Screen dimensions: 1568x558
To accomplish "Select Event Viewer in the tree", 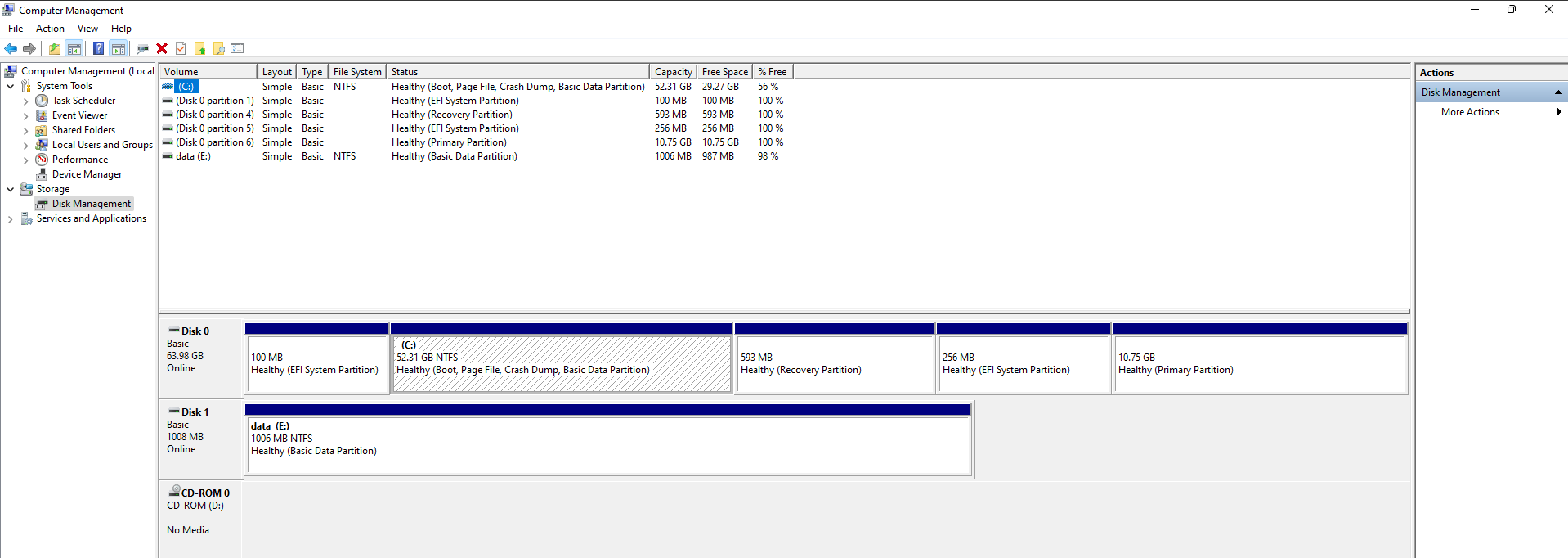I will click(x=79, y=115).
